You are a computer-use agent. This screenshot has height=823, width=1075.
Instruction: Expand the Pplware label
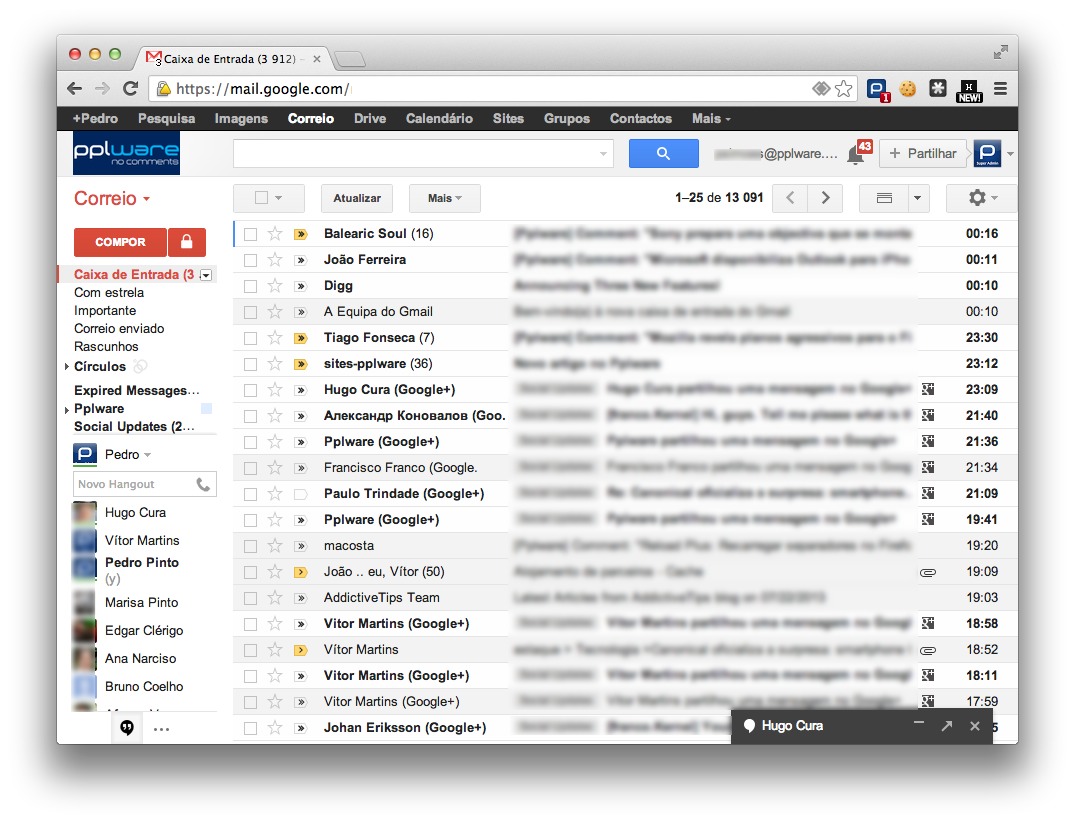pos(67,409)
